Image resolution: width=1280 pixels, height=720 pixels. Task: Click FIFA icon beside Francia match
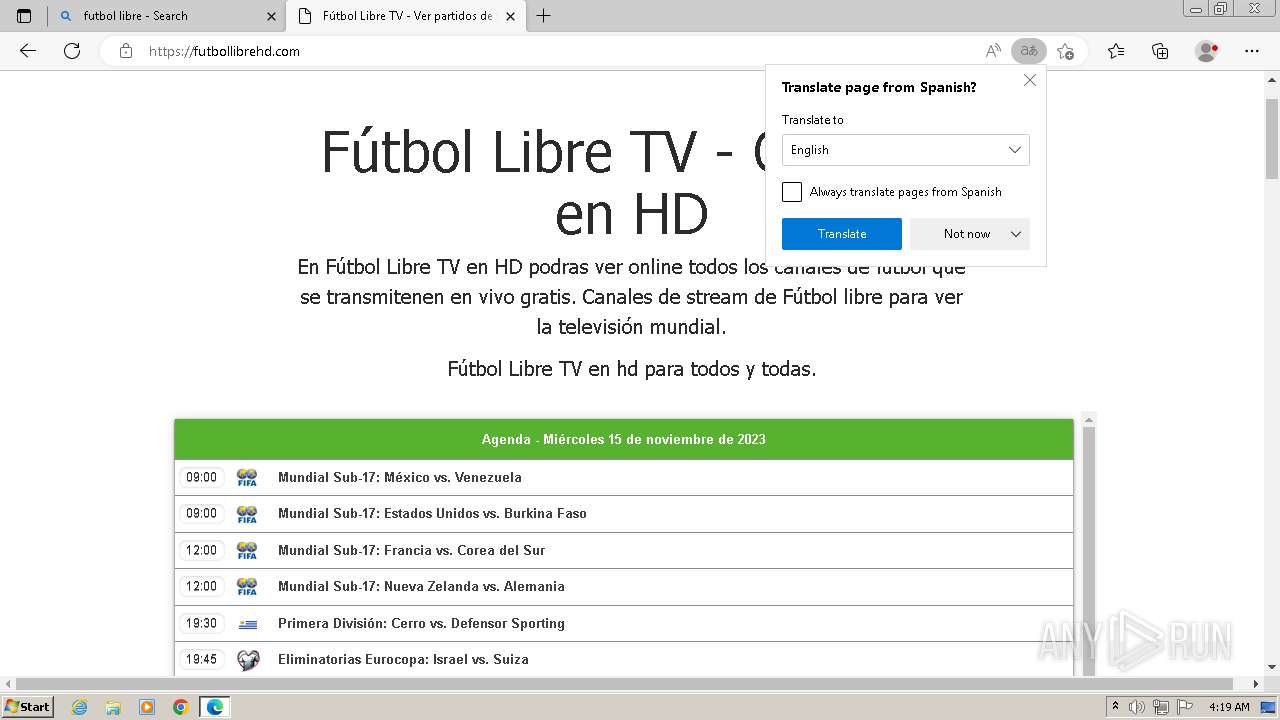tap(247, 550)
